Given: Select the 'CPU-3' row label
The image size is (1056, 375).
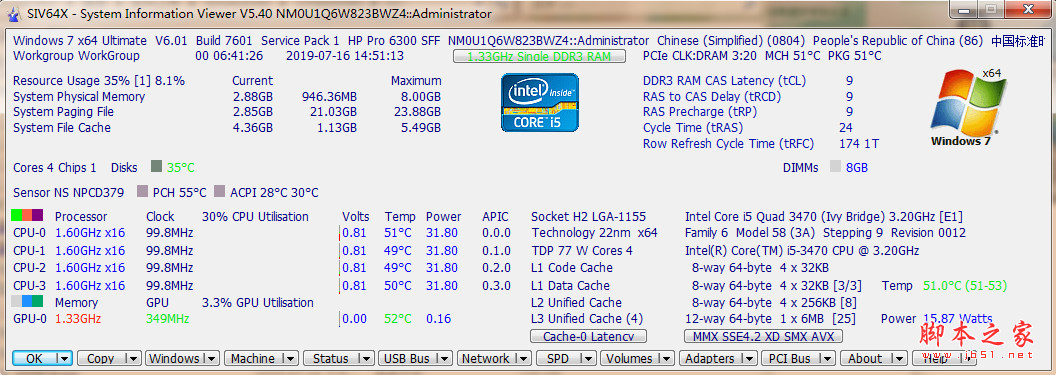Looking at the screenshot, I should coord(29,285).
